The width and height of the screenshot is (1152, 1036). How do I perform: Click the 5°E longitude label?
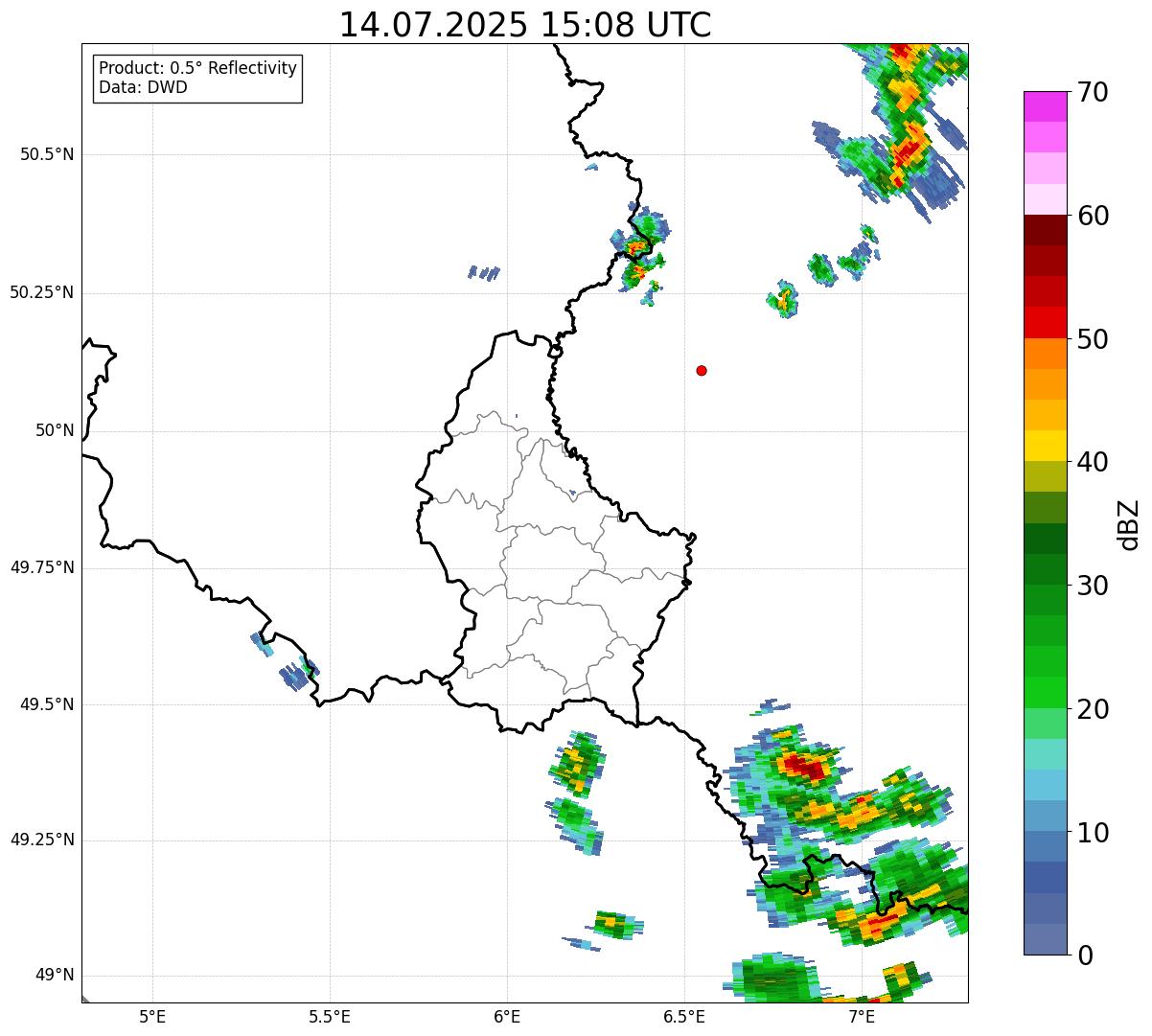tap(152, 1016)
